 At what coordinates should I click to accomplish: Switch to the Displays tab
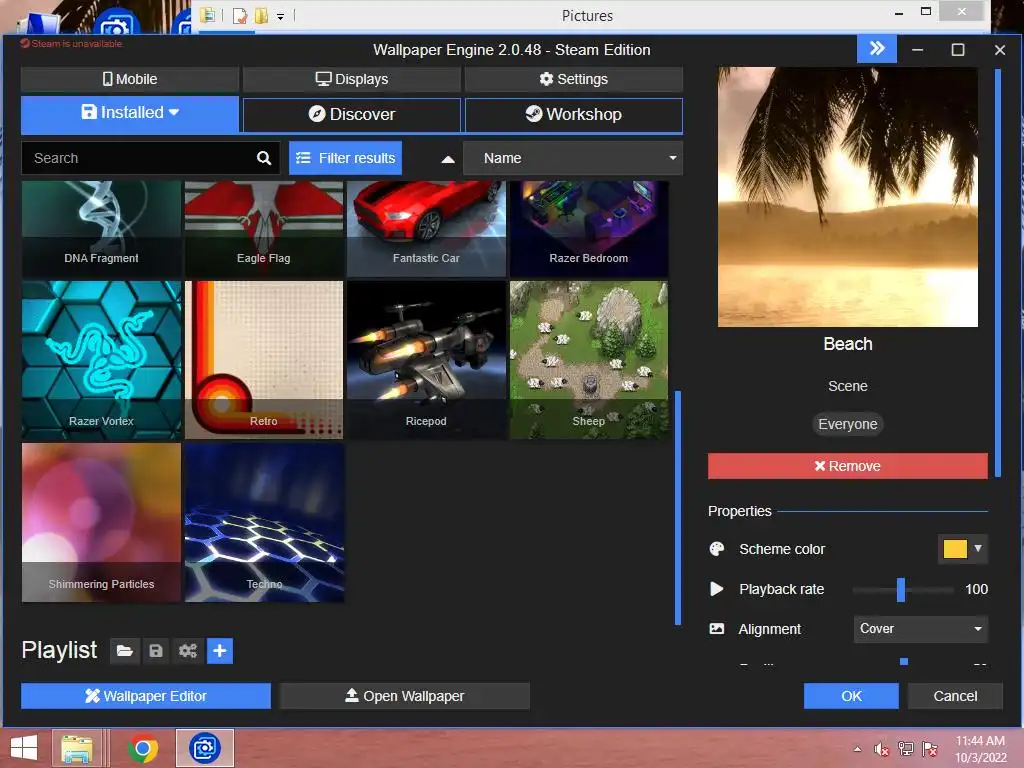click(x=352, y=79)
